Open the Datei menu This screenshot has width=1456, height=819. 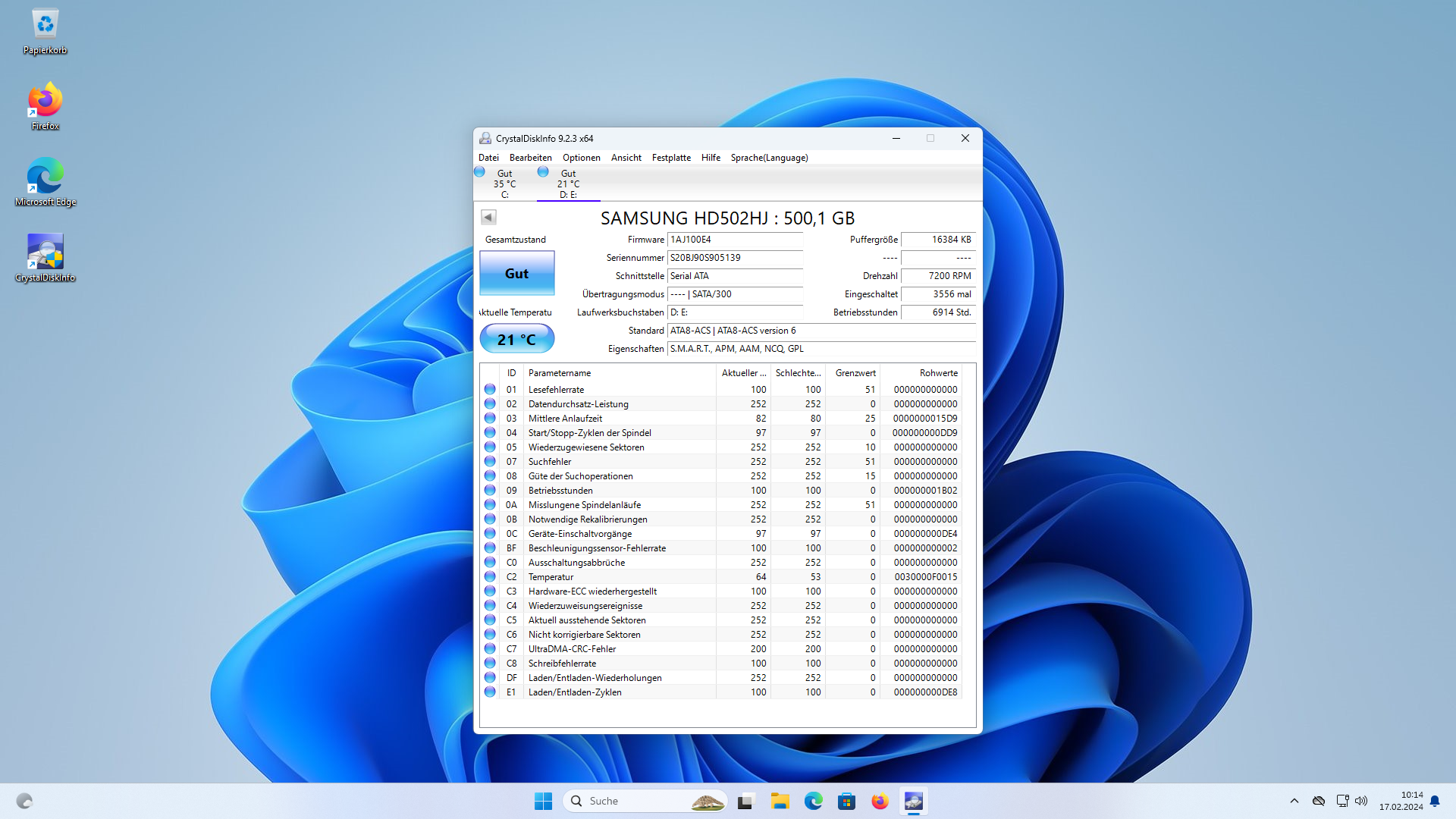pos(488,158)
